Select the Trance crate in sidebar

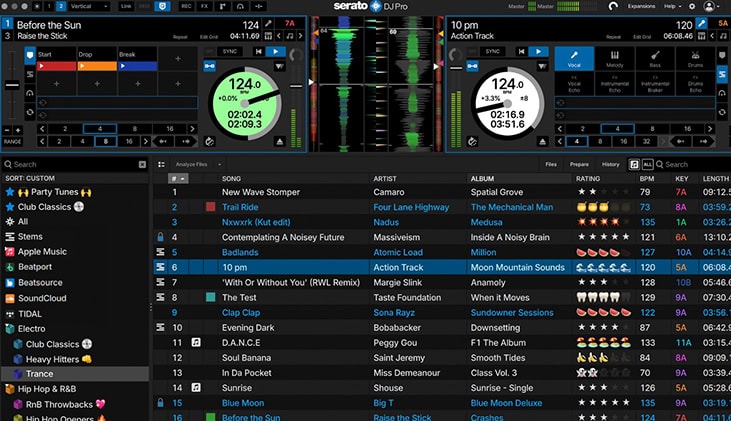[40, 373]
